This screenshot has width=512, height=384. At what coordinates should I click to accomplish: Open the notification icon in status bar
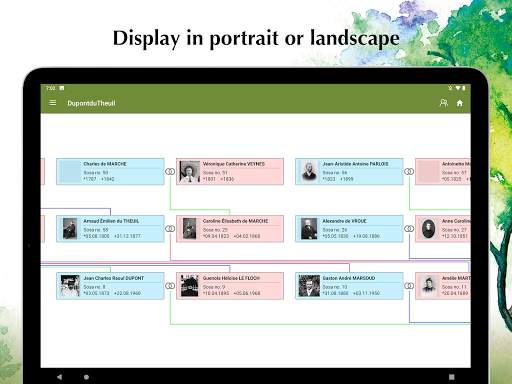62,88
